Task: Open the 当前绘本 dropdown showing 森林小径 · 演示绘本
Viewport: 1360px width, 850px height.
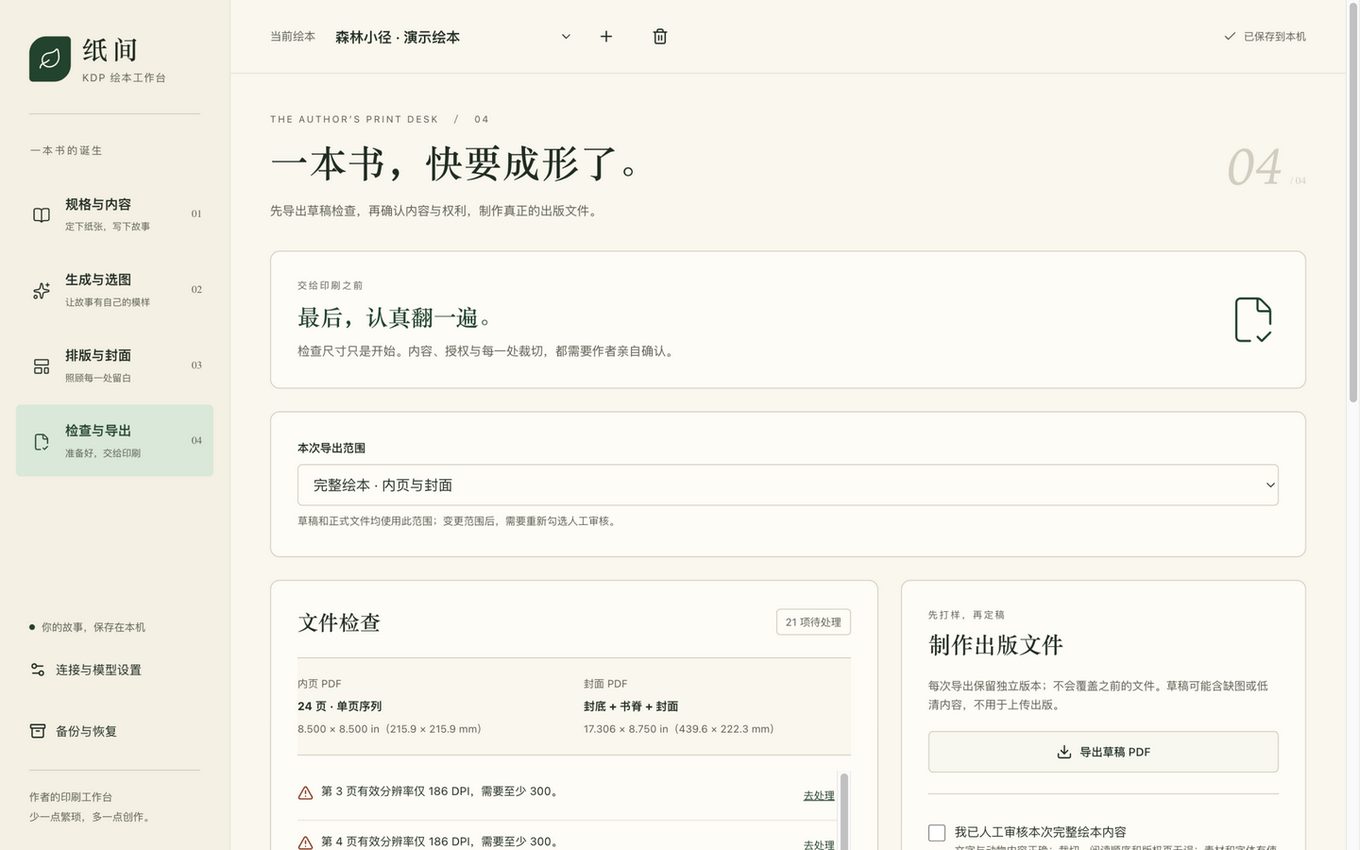Action: (x=453, y=37)
